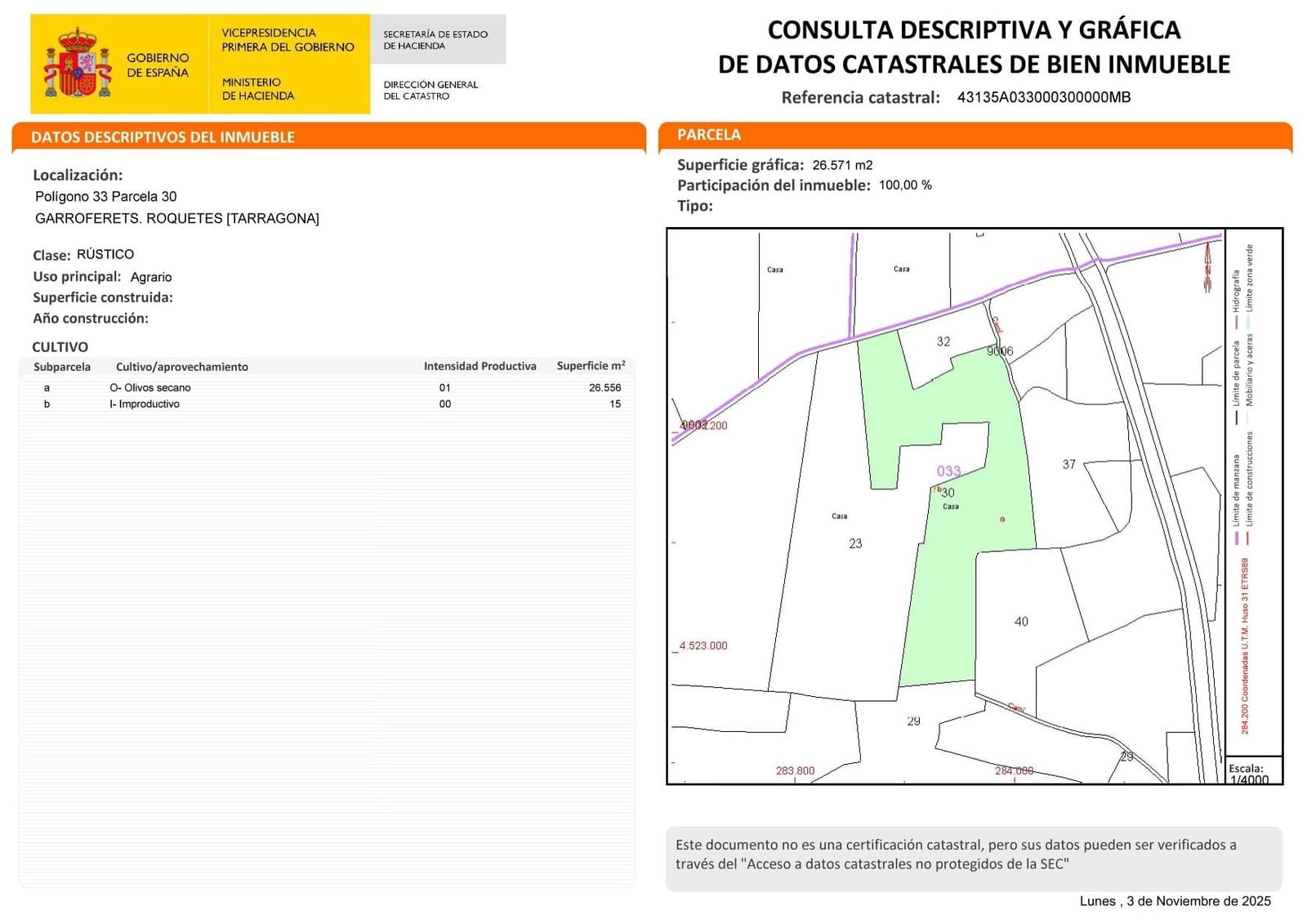This screenshot has width=1307, height=924.
Task: Click the 'Superficie m²' column header
Action: pos(591,366)
